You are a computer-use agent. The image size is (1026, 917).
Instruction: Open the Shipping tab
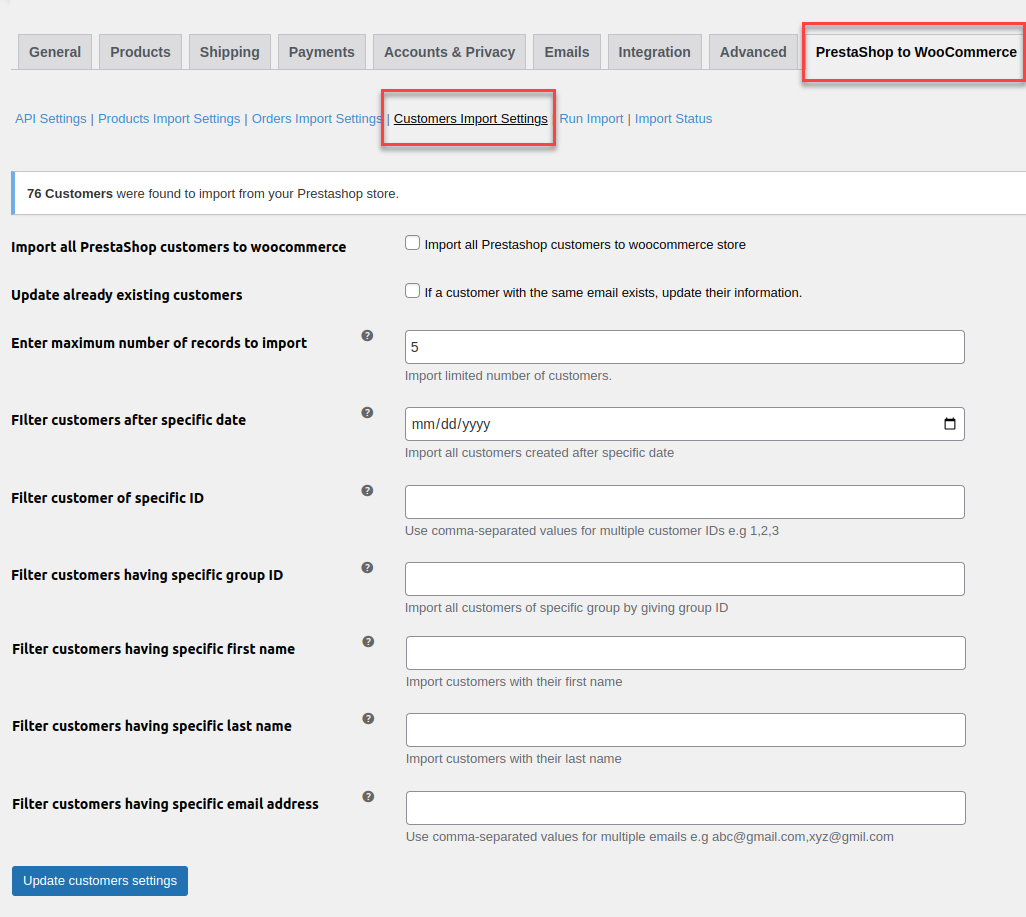pyautogui.click(x=229, y=51)
